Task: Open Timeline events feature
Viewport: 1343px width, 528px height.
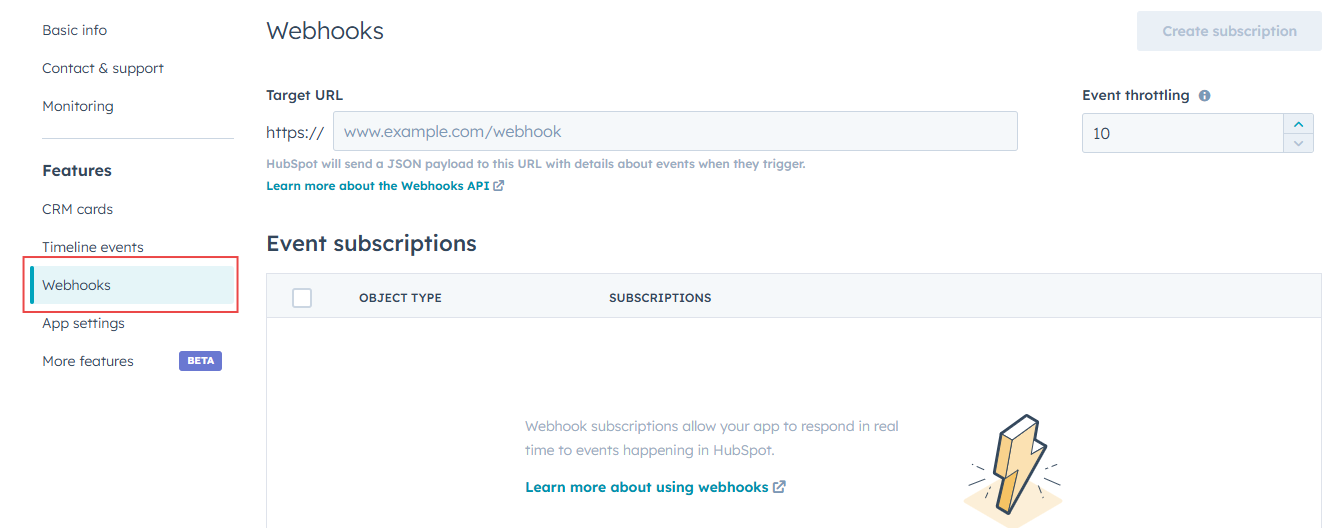Action: 93,247
